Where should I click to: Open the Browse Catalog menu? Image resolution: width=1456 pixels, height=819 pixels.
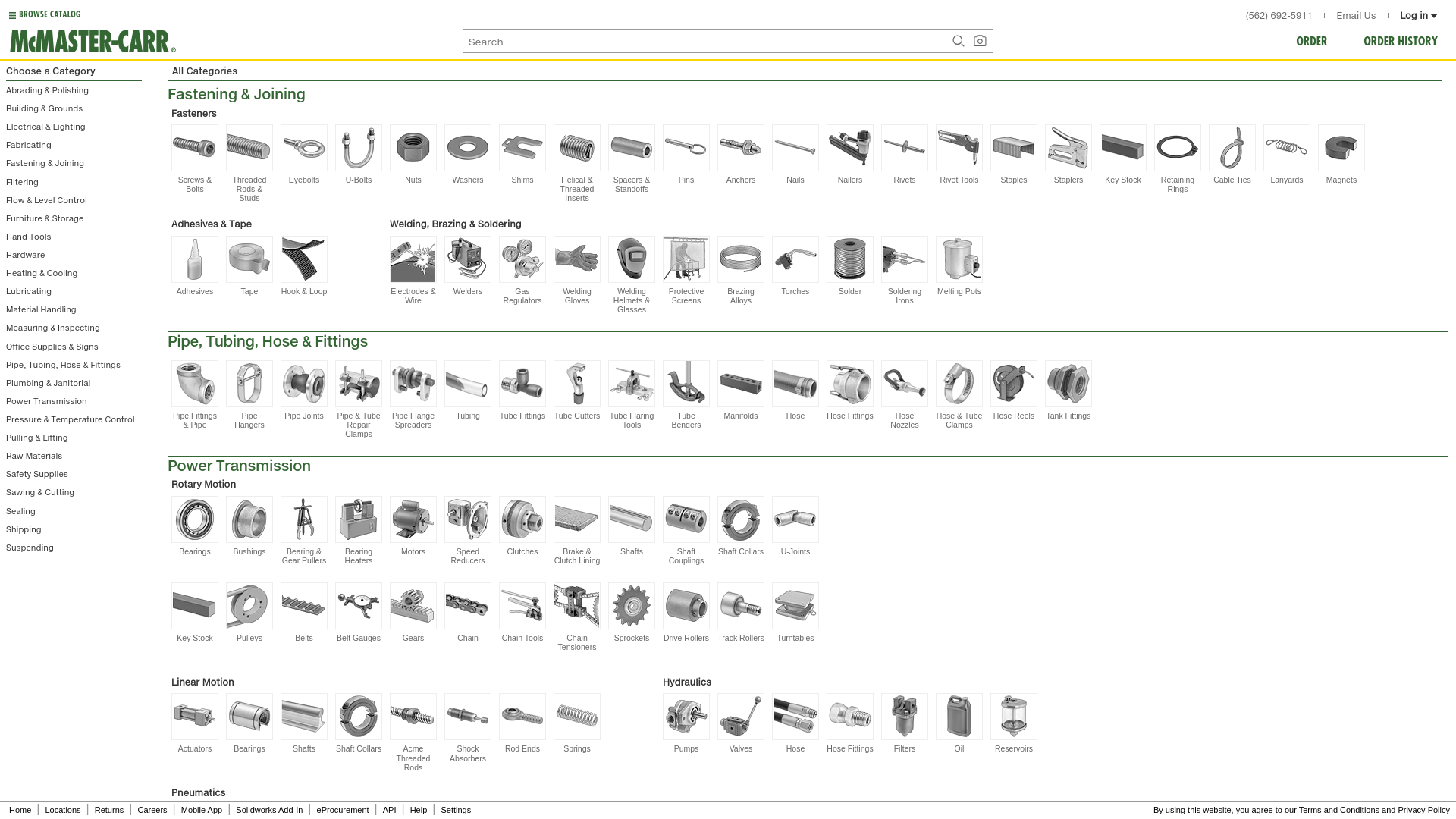(x=45, y=14)
